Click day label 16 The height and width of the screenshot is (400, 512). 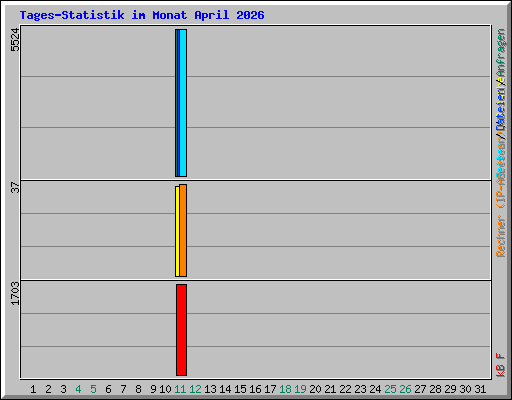coord(255,389)
